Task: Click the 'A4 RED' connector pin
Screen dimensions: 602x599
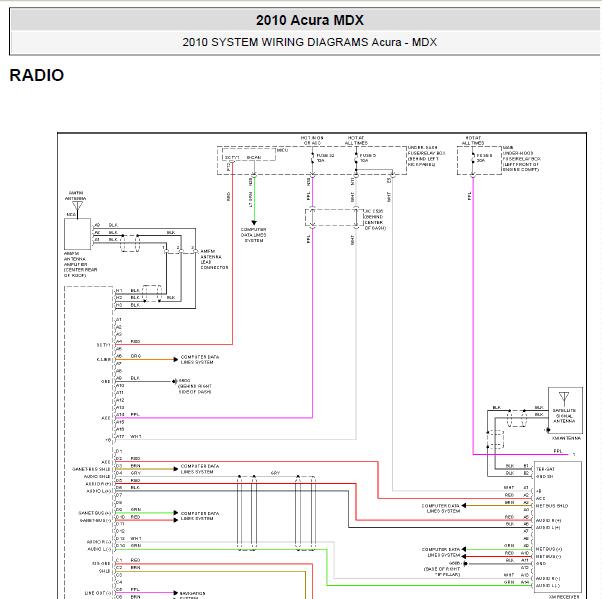Action: 128,341
